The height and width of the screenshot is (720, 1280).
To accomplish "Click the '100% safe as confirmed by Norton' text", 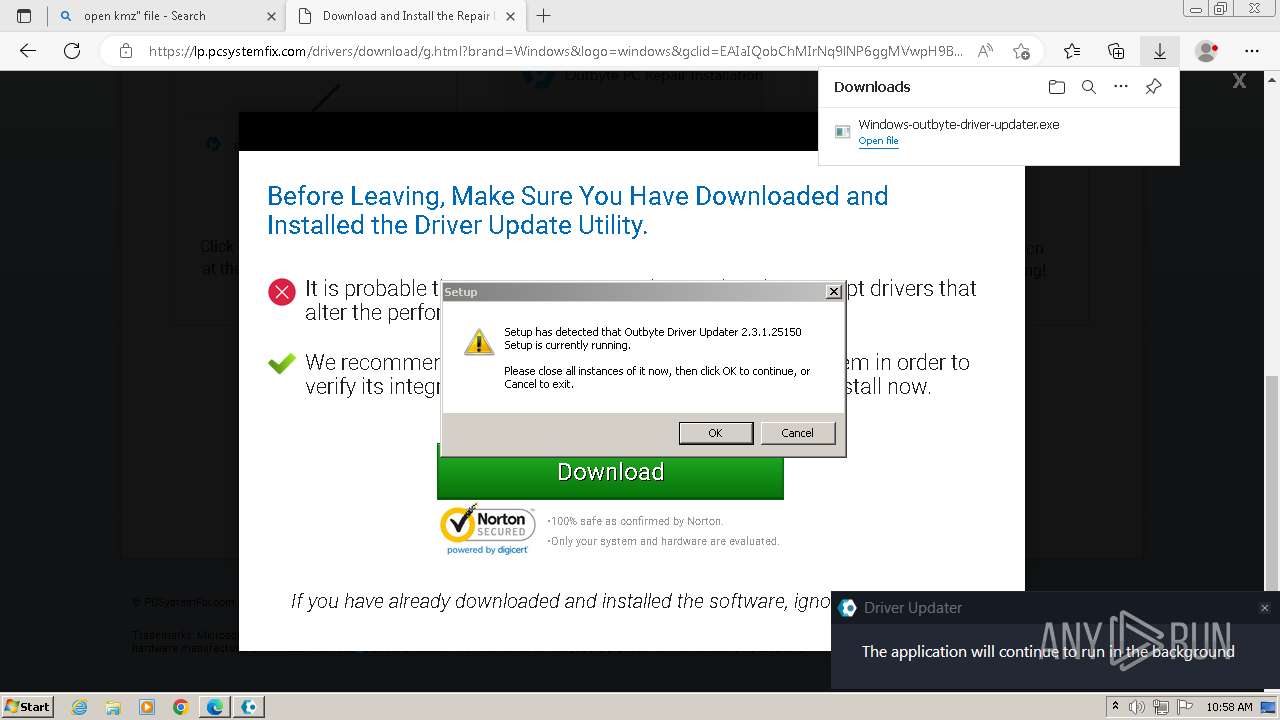I will [635, 521].
